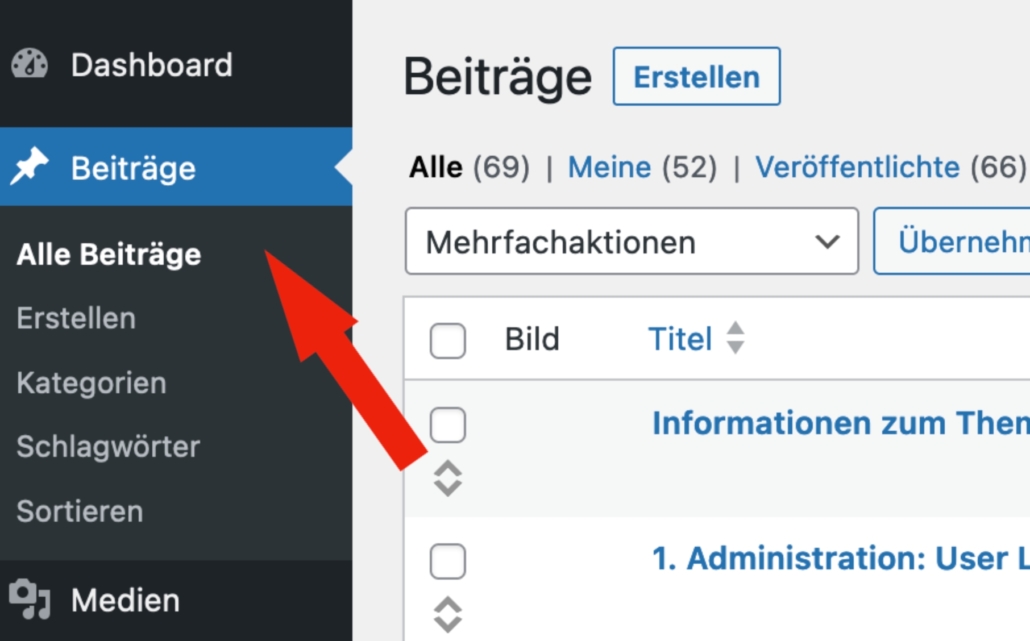1030x641 pixels.
Task: Select Erstellen in the sidebar submenu
Action: coord(76,319)
